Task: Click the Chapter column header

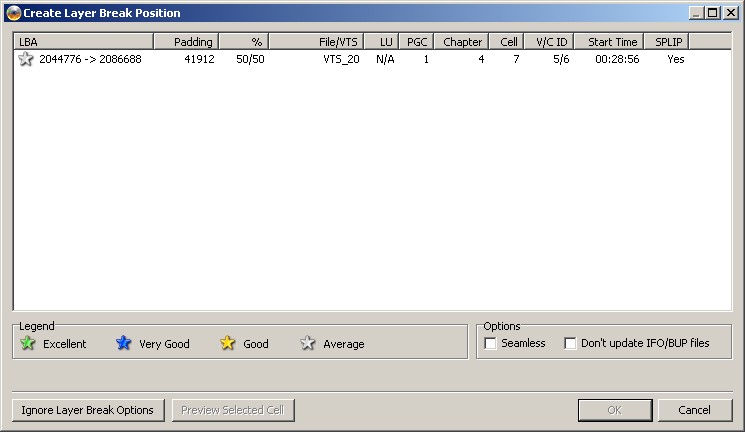Action: (459, 42)
